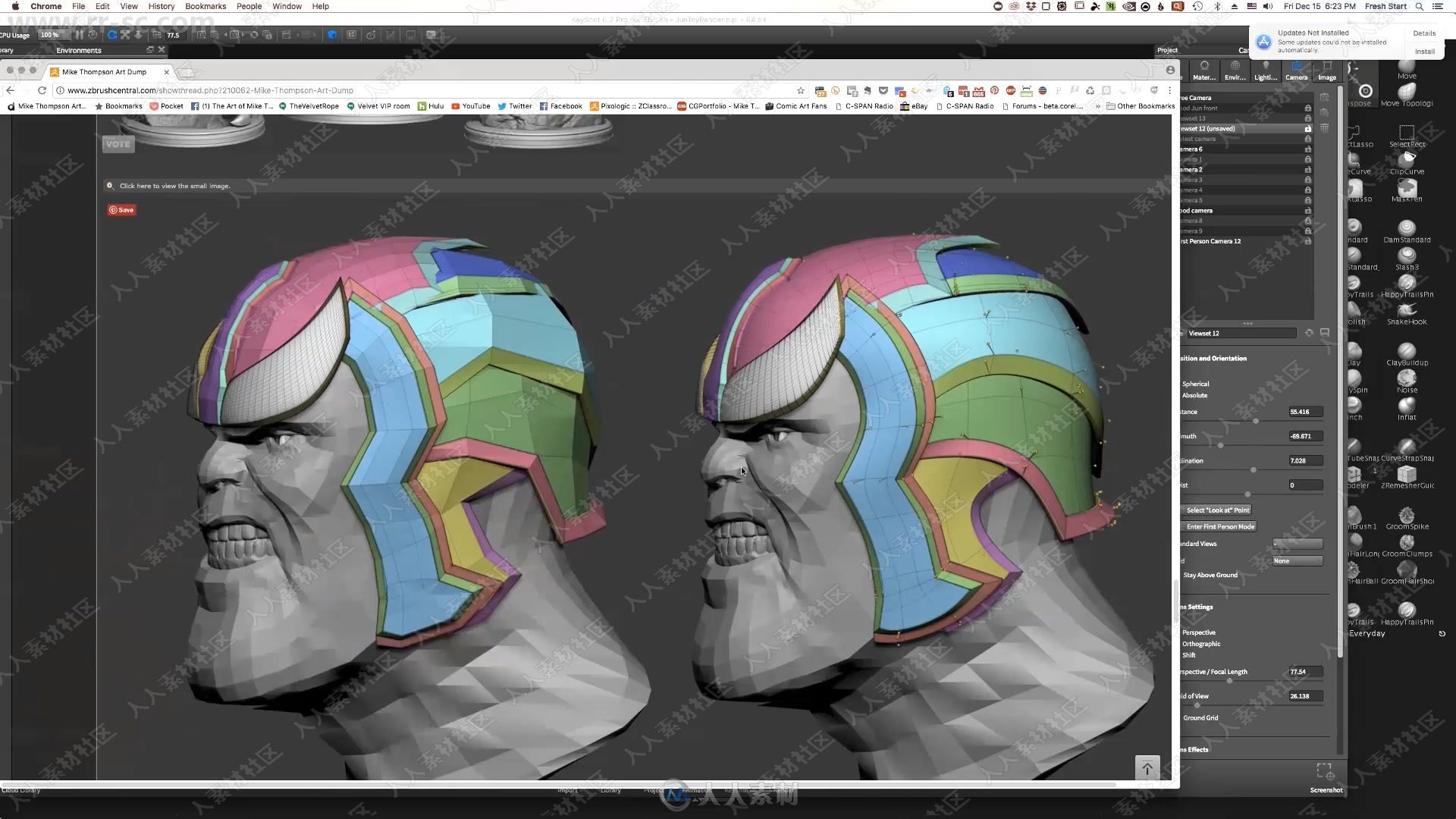Toggle Orthographic view option
The height and width of the screenshot is (819, 1456).
[1200, 644]
